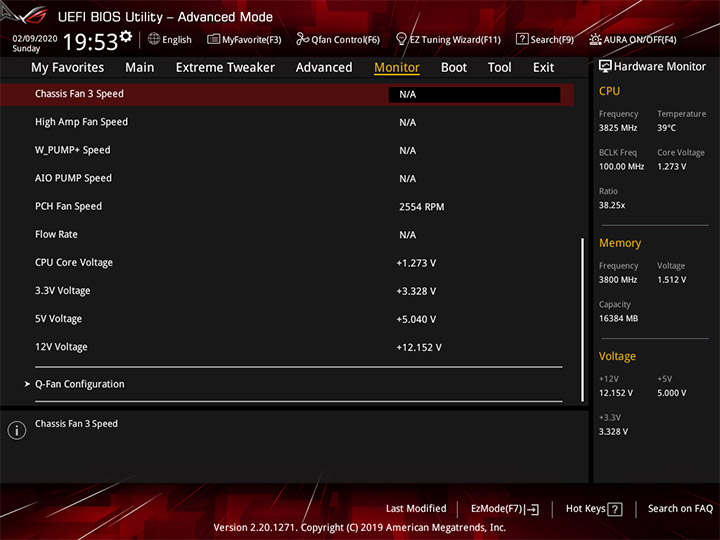This screenshot has width=720, height=540.
Task: Switch to EzMode(F7)
Action: (x=496, y=509)
